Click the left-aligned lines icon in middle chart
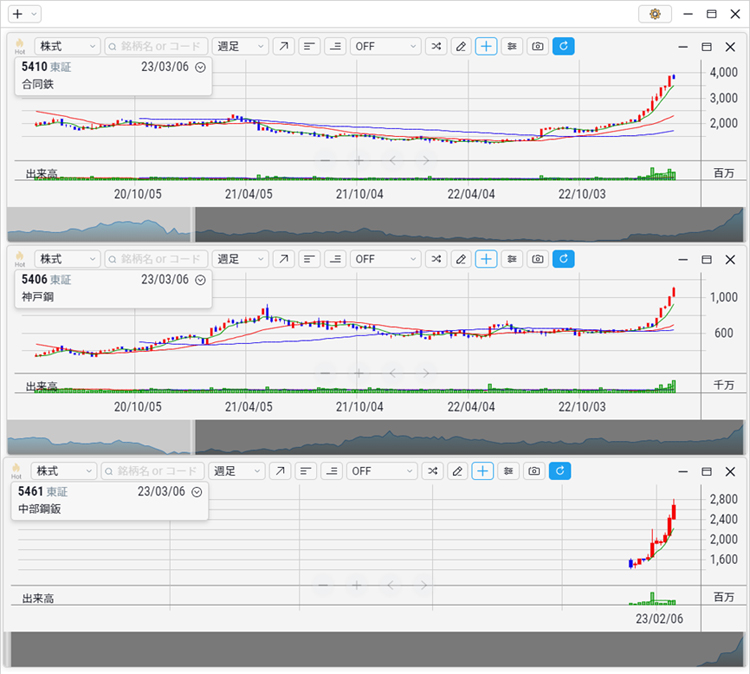The image size is (750, 674). pyautogui.click(x=310, y=259)
